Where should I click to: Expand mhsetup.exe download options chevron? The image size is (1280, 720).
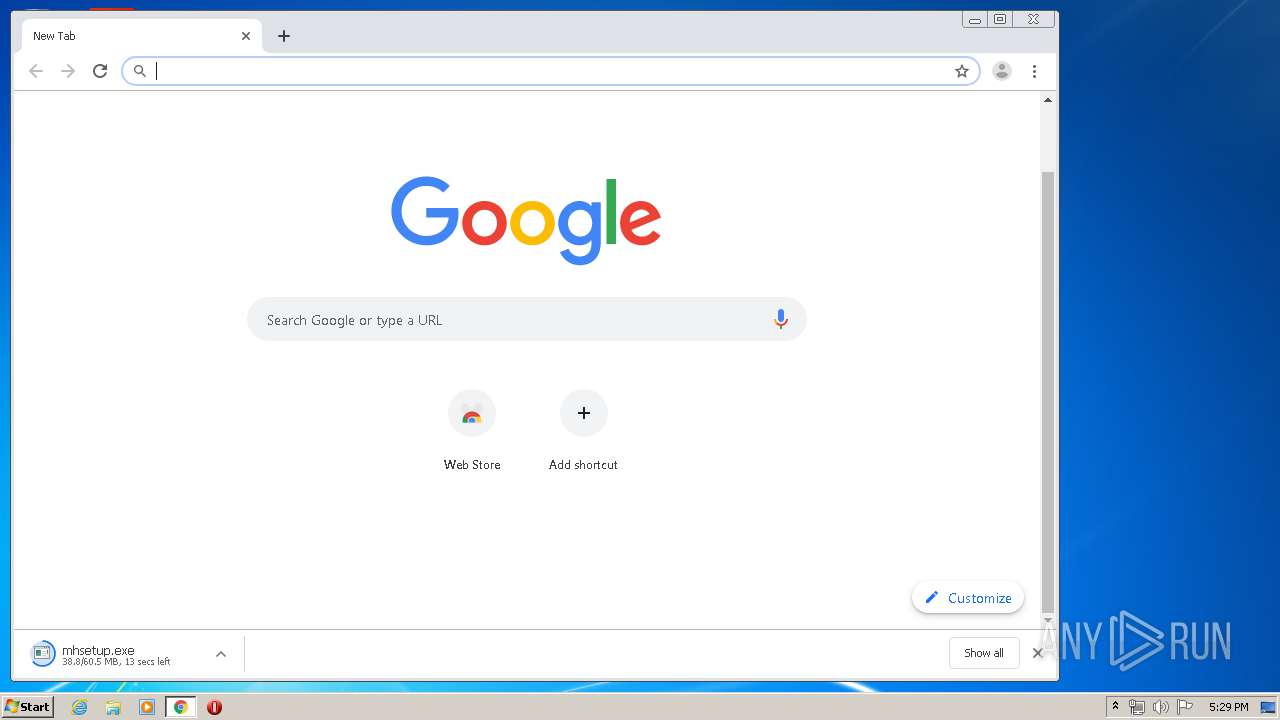tap(221, 654)
